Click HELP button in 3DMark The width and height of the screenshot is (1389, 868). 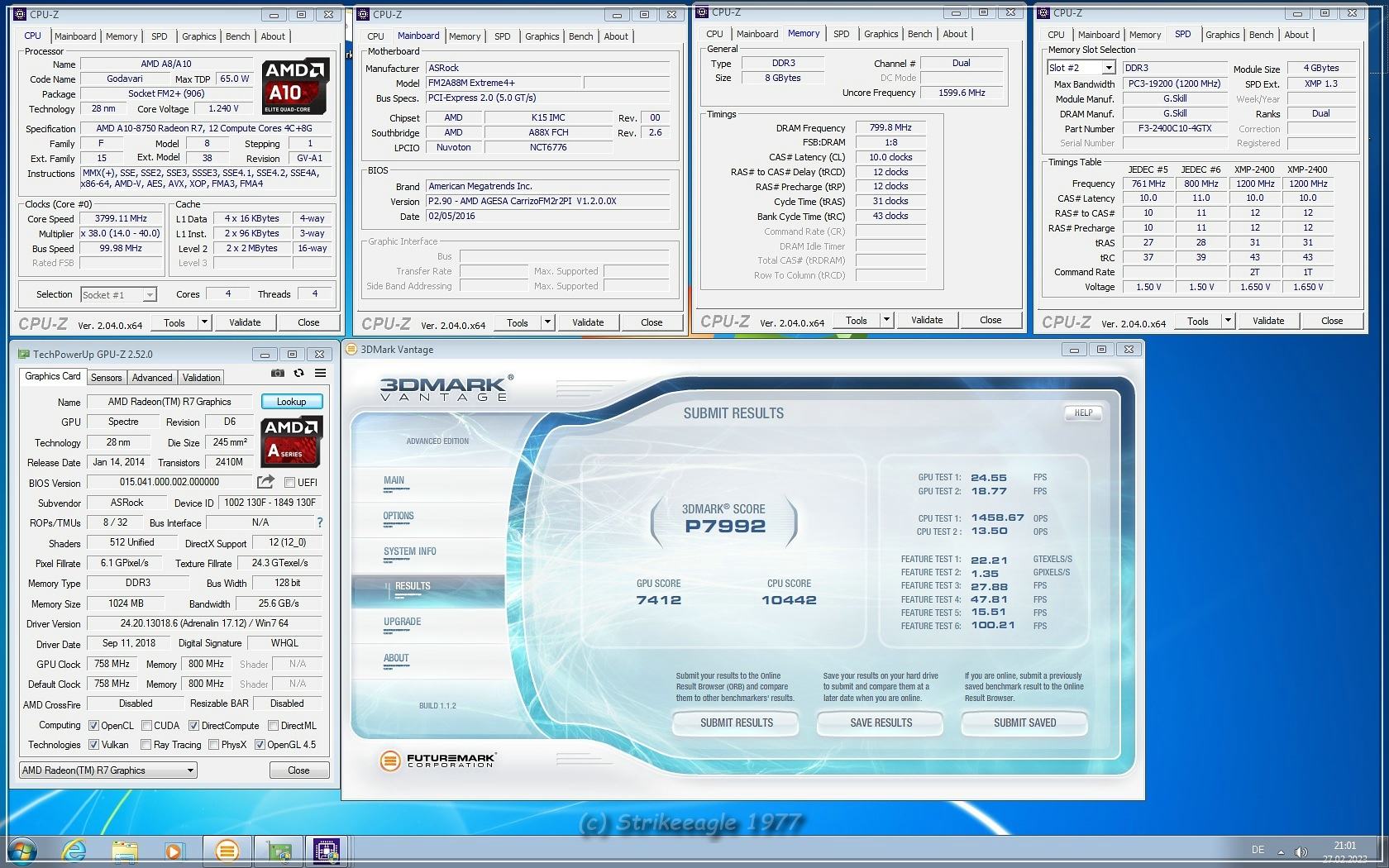[x=1083, y=413]
